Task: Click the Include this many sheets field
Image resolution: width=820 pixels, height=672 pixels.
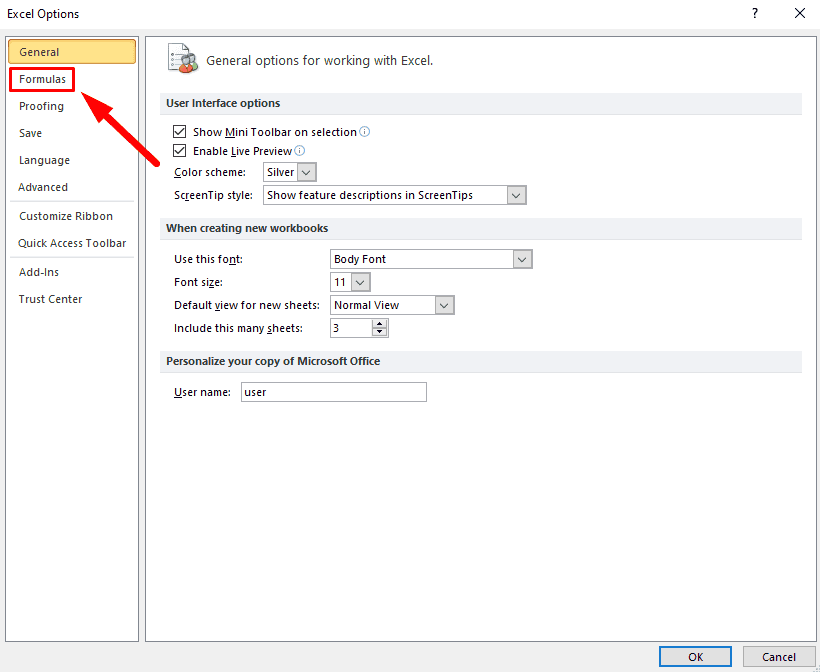Action: (x=351, y=328)
